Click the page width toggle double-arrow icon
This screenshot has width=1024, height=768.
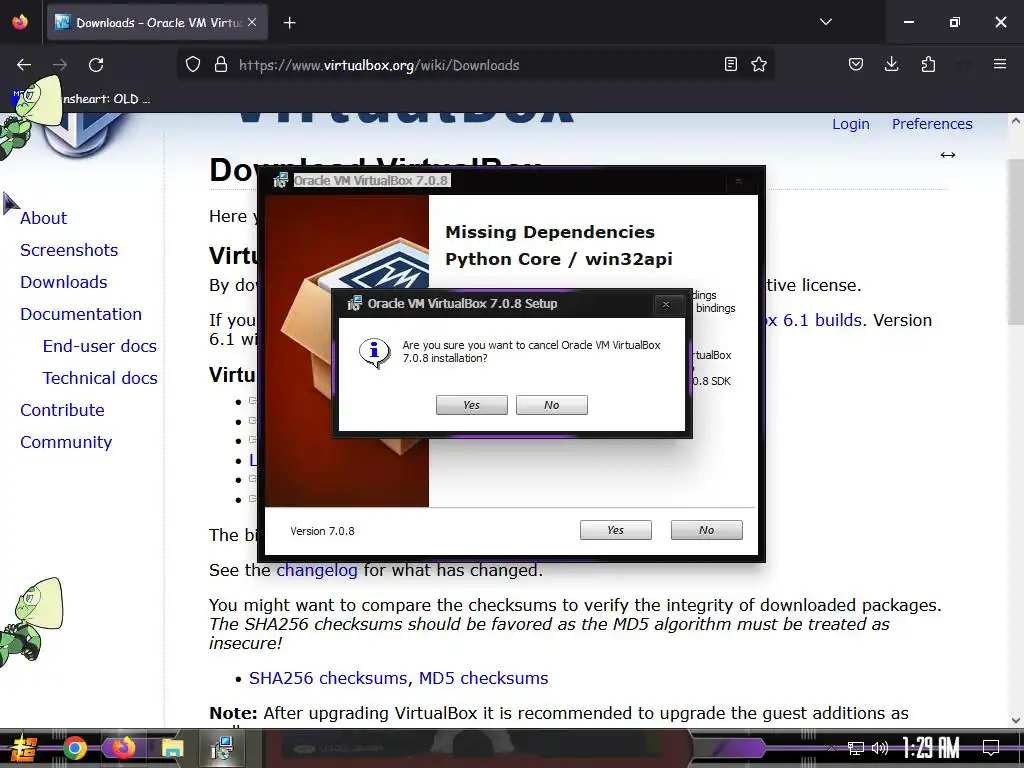point(948,155)
